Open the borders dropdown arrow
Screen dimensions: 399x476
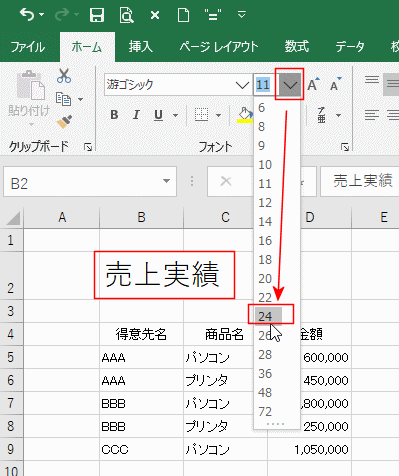218,116
